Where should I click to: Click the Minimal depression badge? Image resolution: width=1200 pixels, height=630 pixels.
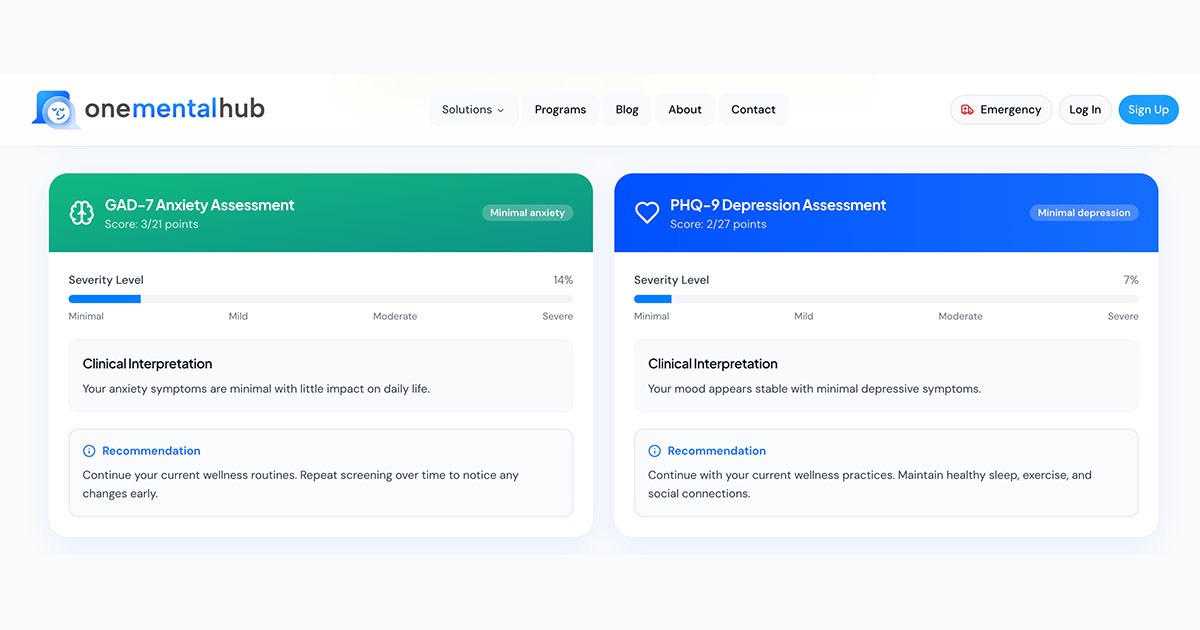coord(1084,213)
